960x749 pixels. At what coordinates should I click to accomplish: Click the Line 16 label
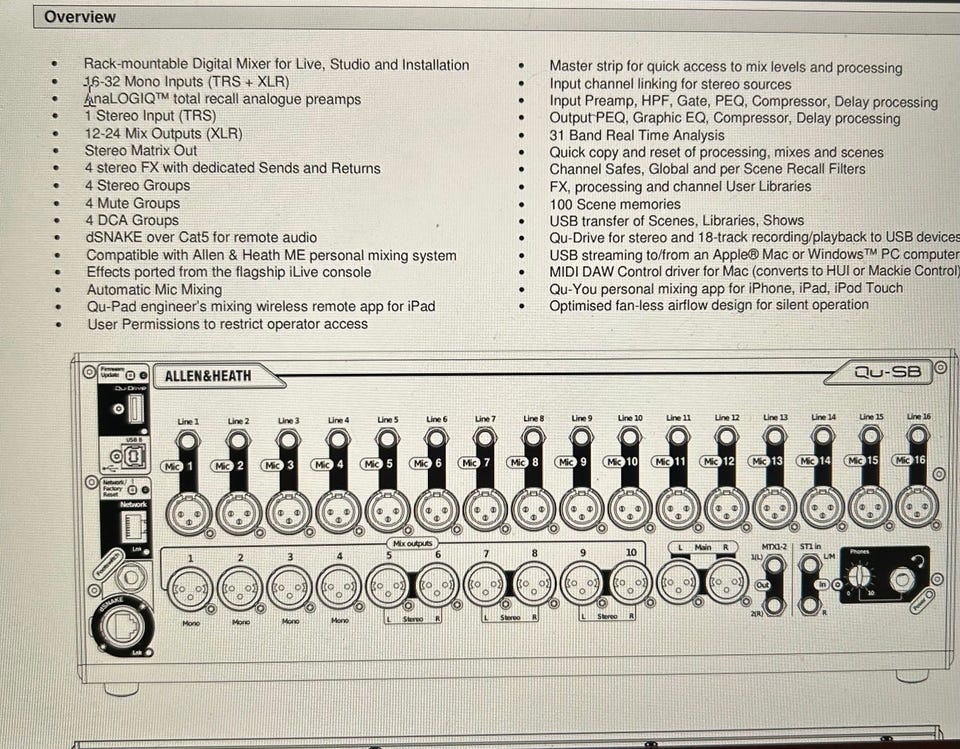point(918,416)
